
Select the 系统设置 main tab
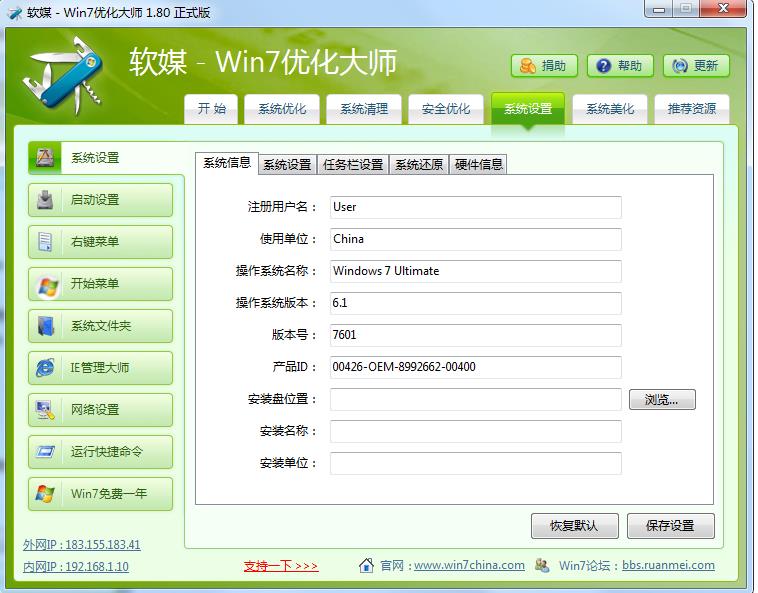(x=528, y=109)
